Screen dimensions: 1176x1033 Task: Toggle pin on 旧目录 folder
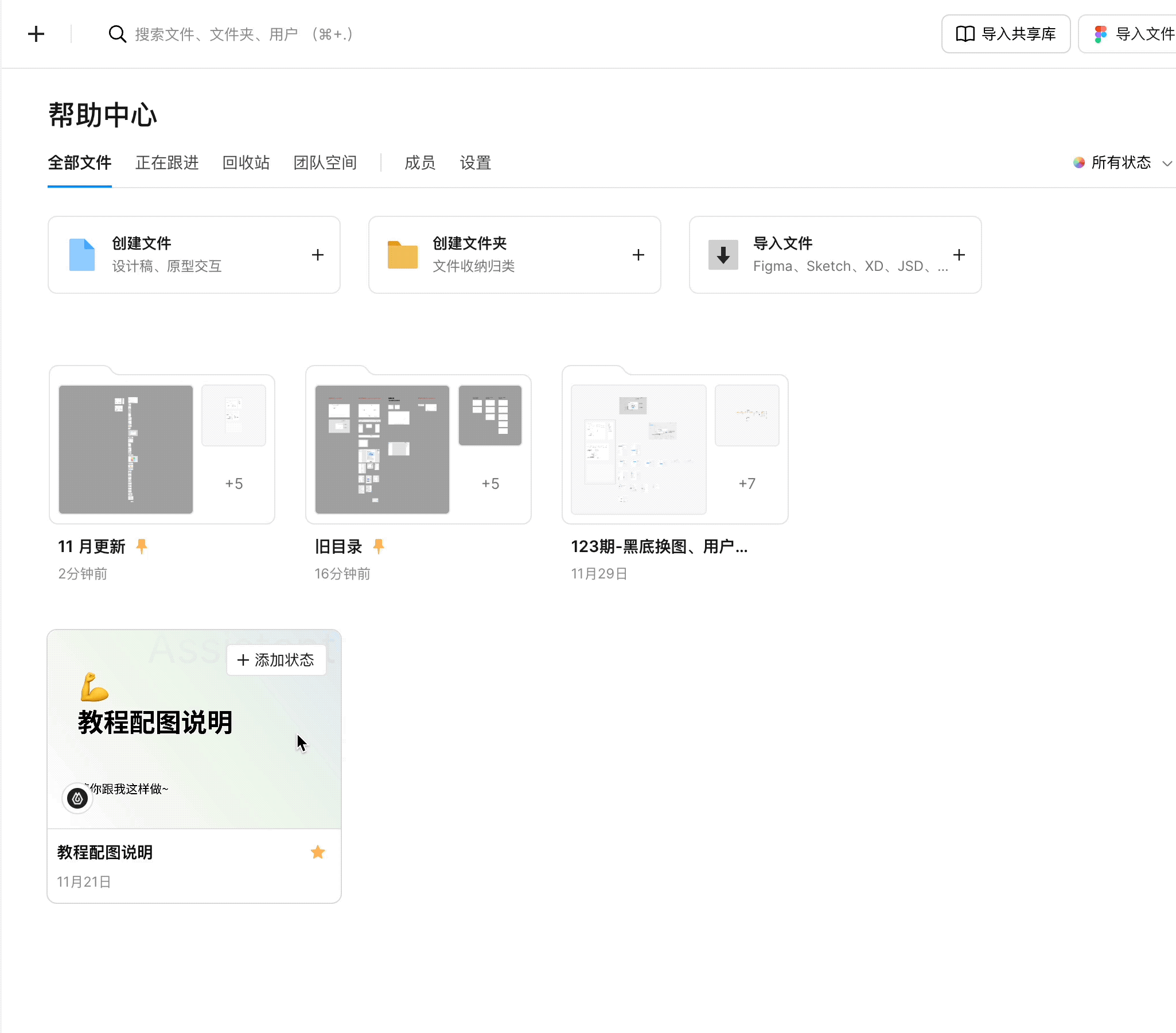coord(378,546)
